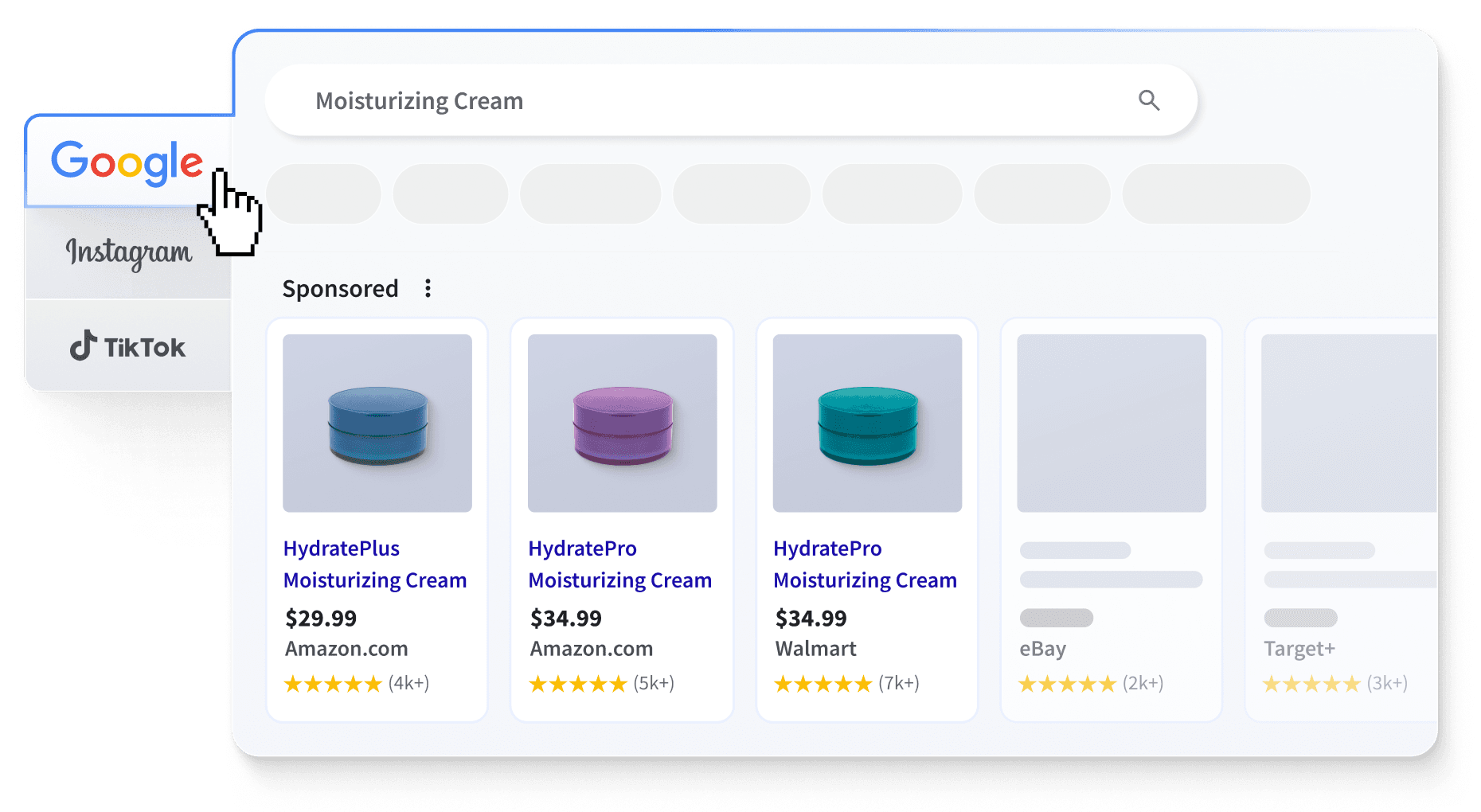Screen dimensions: 1481x812
Task: Open the teal HydratePro jar image
Action: [867, 423]
